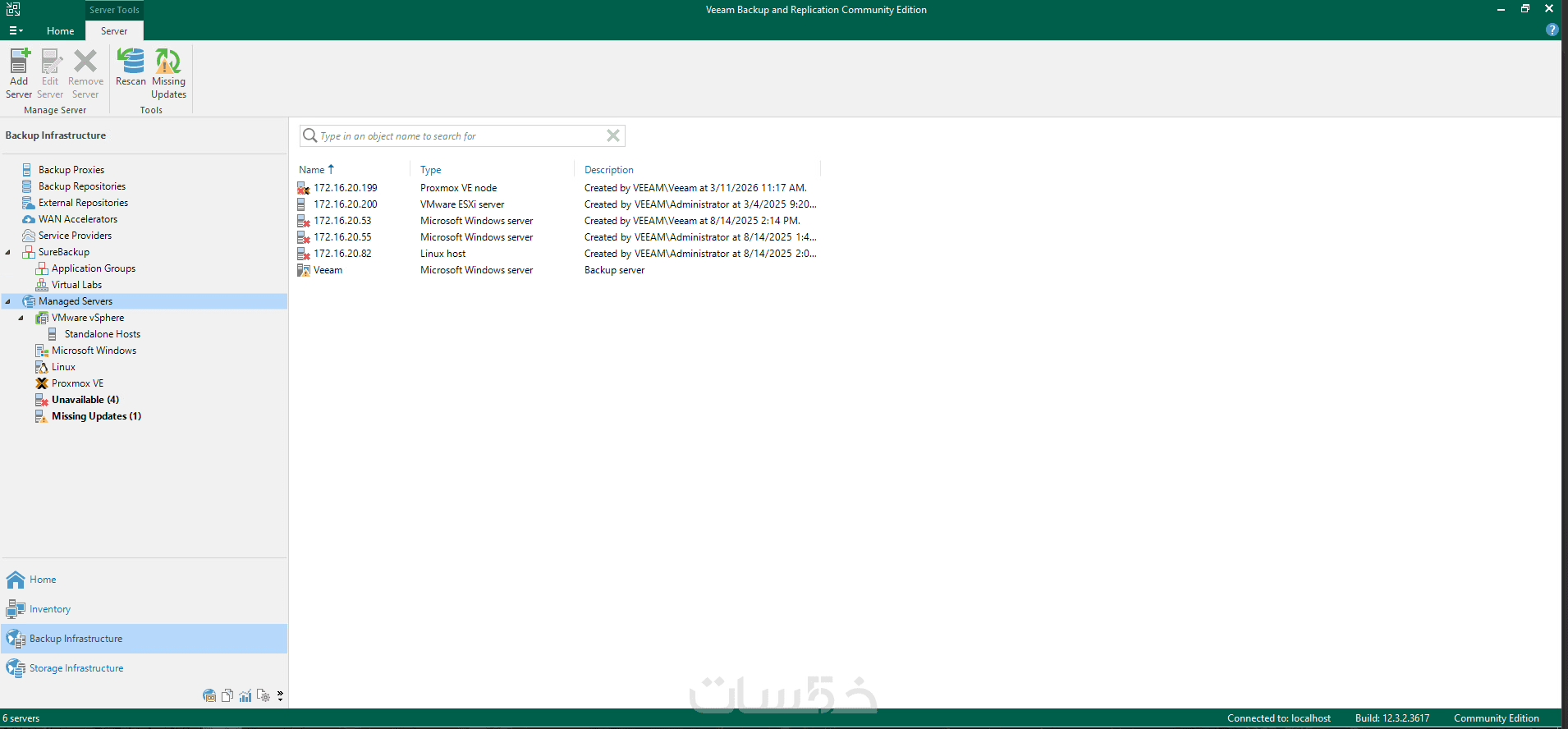Click 'Build: 12.3.2.3617' in status bar
This screenshot has height=729, width=1568.
[x=1392, y=718]
